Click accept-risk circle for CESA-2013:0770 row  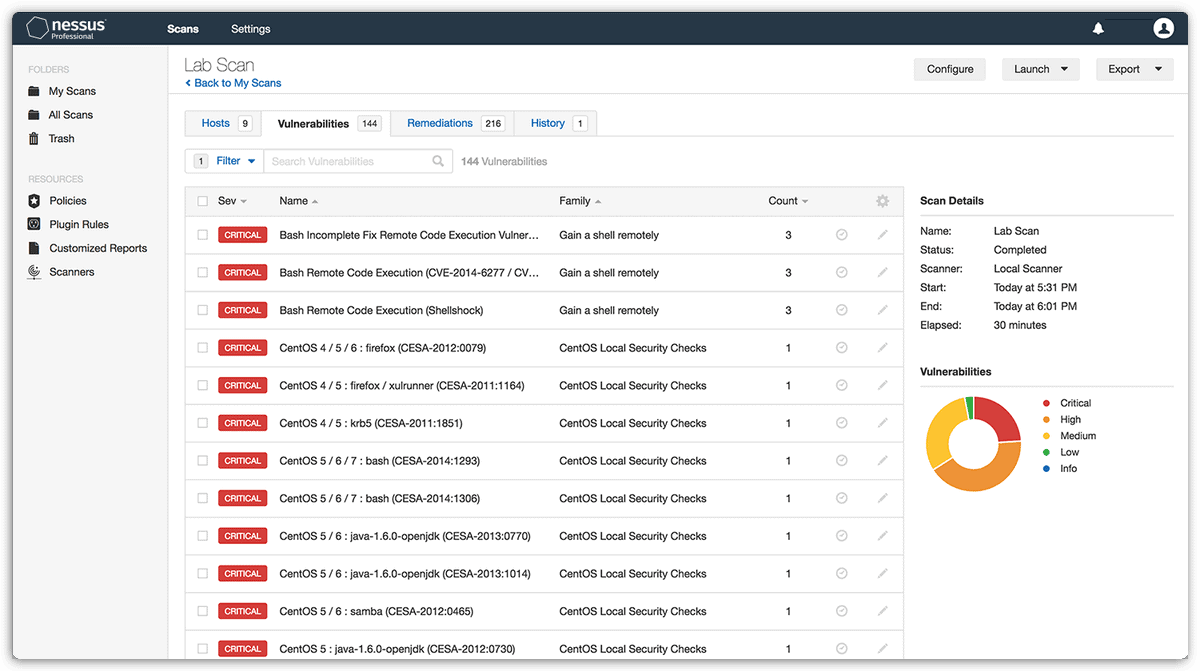842,536
